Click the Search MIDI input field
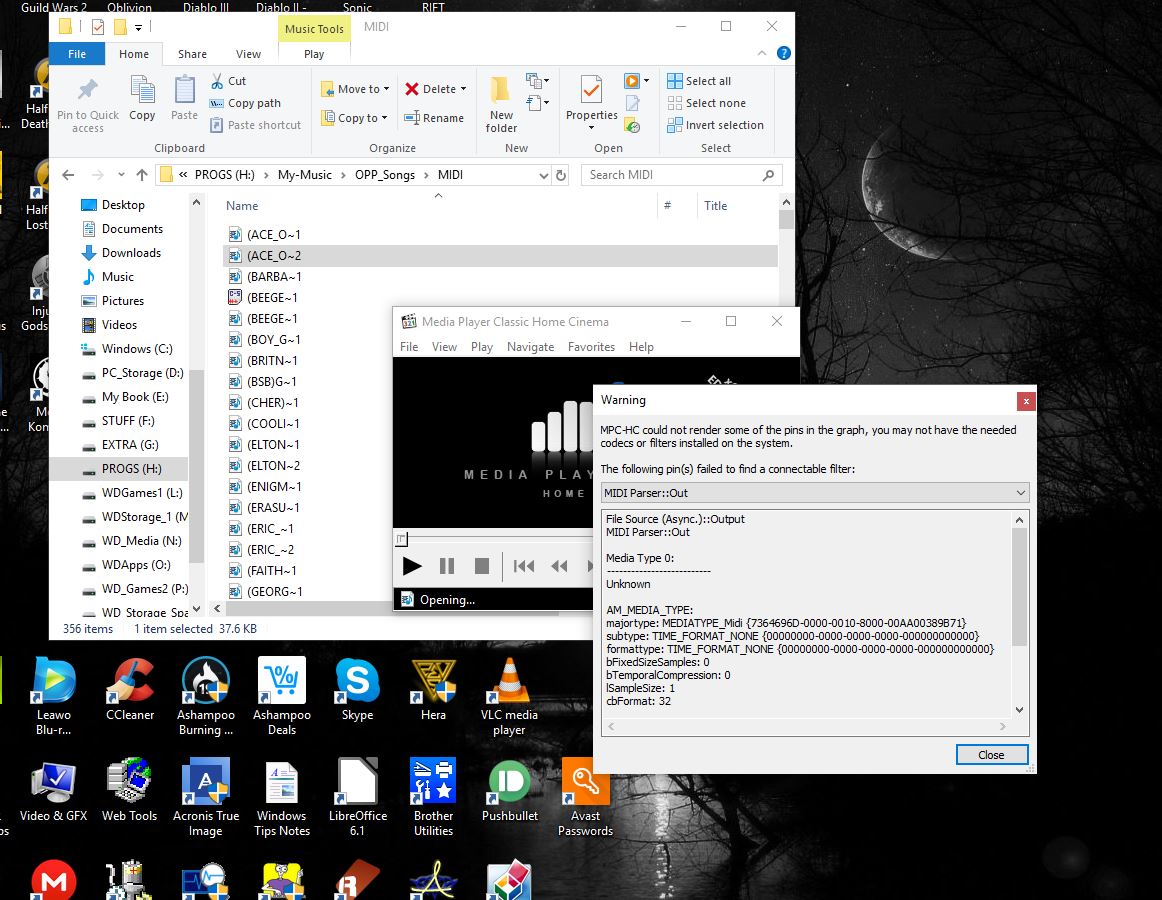The image size is (1162, 900). 670,175
